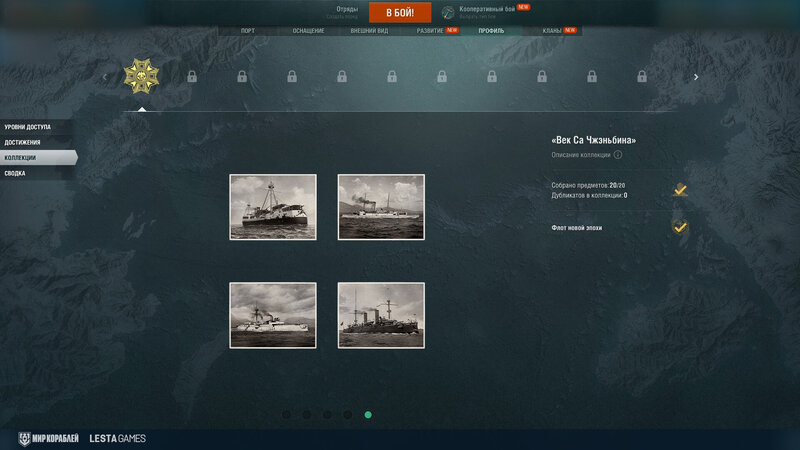Go to next collections with right arrow
Image resolution: width=800 pixels, height=450 pixels.
[696, 77]
